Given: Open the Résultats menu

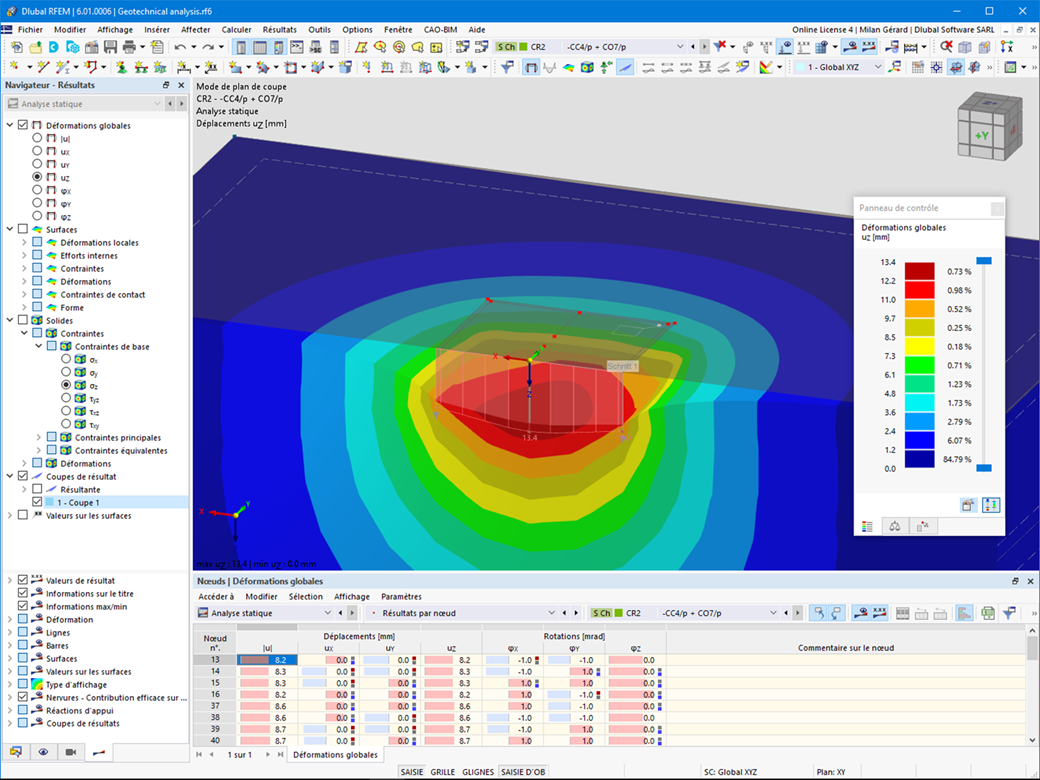Looking at the screenshot, I should (279, 30).
